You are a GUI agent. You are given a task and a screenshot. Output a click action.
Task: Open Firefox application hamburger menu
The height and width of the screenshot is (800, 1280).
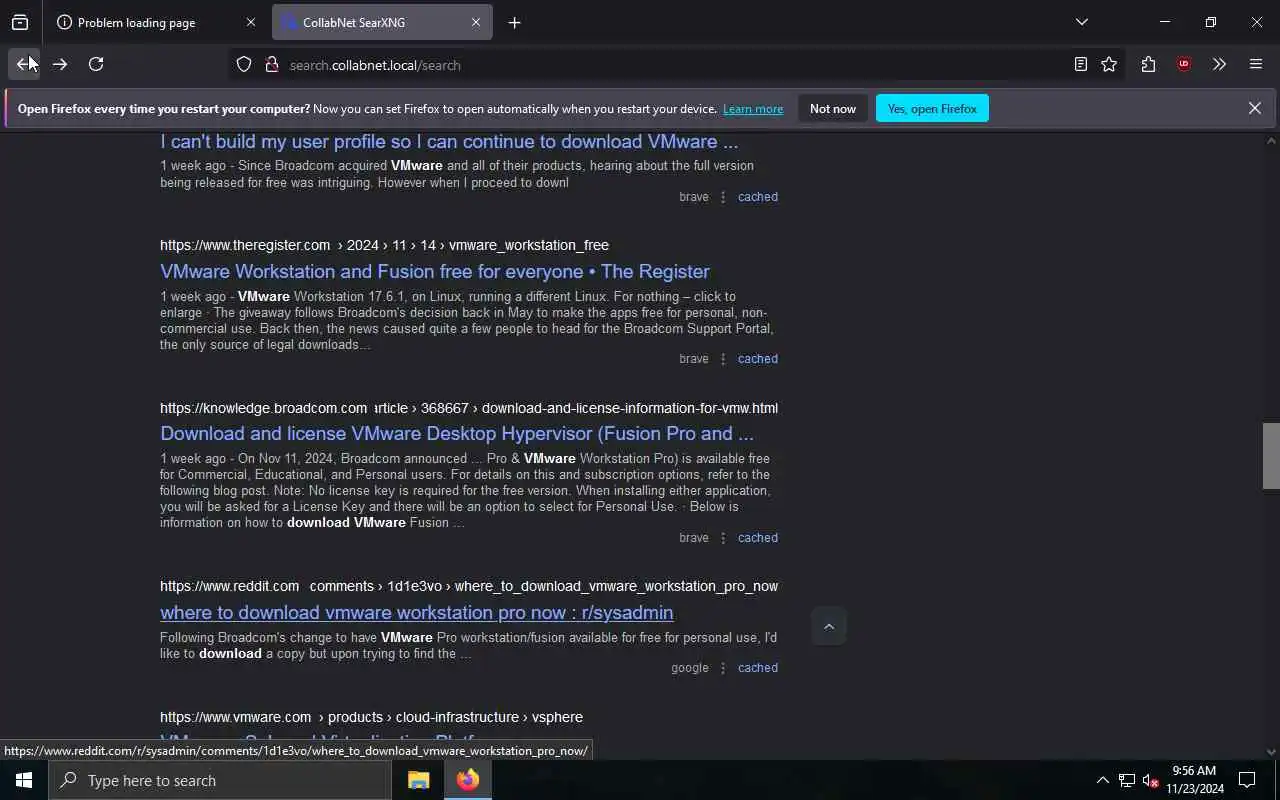pos(1256,64)
